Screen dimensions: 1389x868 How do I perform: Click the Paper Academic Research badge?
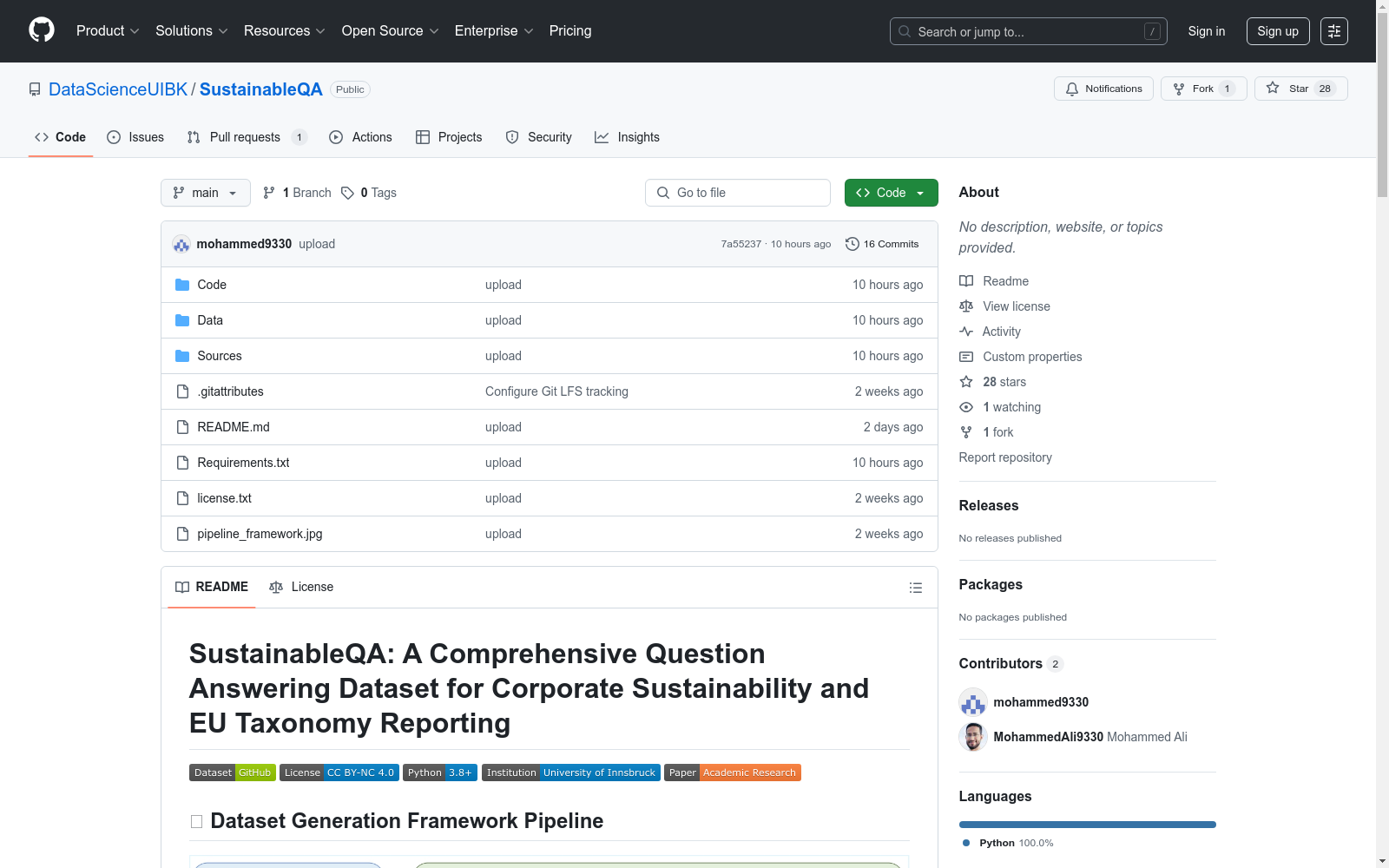click(x=733, y=773)
